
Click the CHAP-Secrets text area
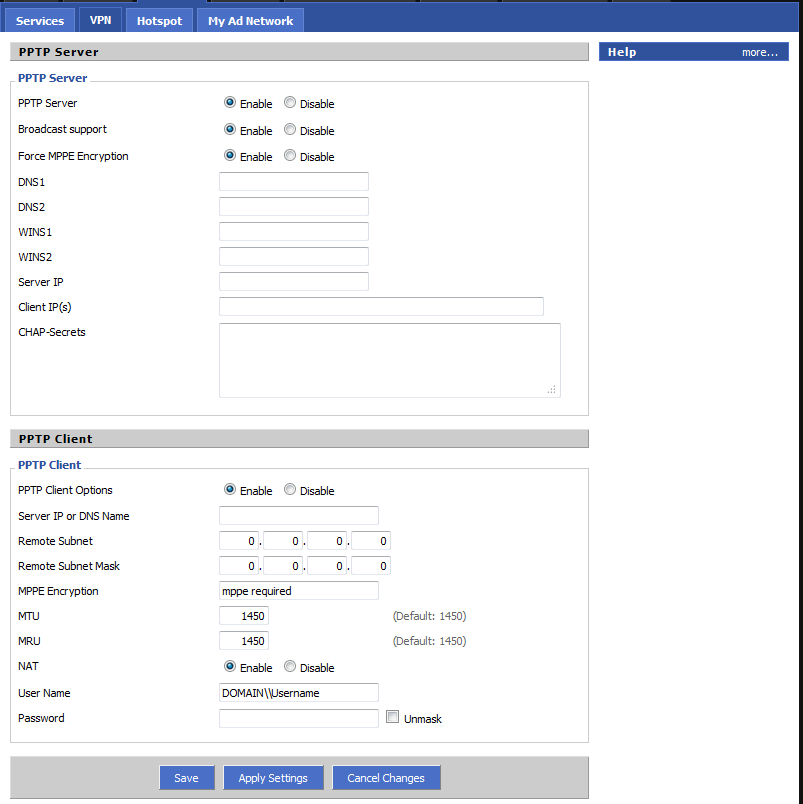[388, 360]
